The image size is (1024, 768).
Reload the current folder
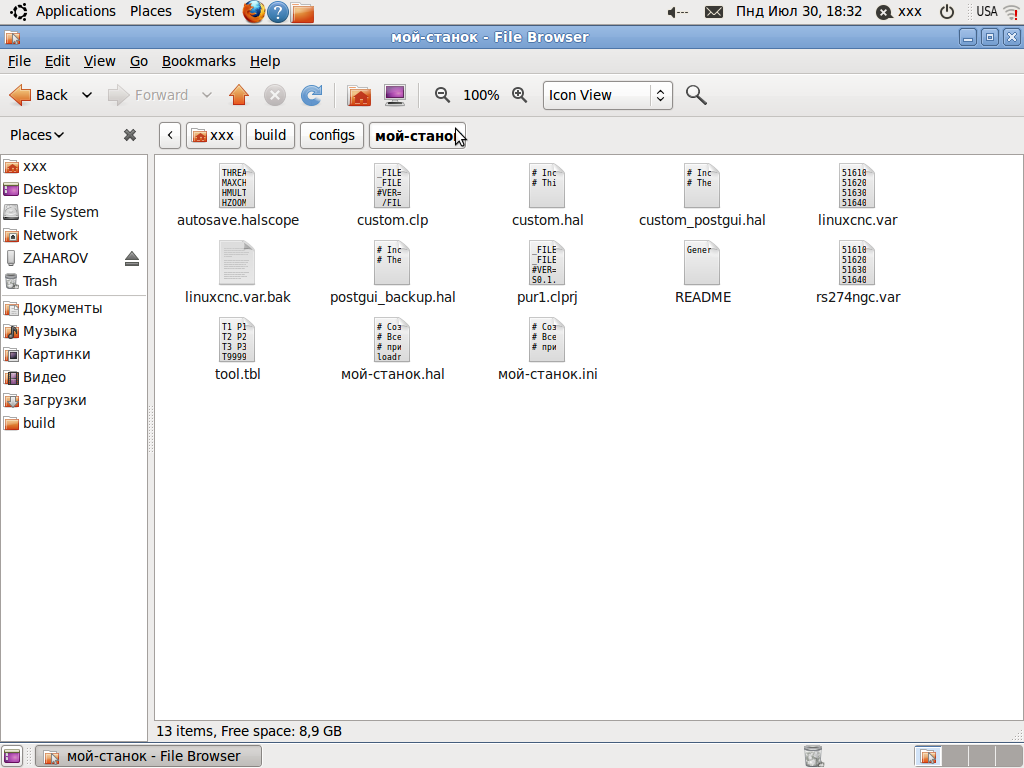click(x=312, y=95)
